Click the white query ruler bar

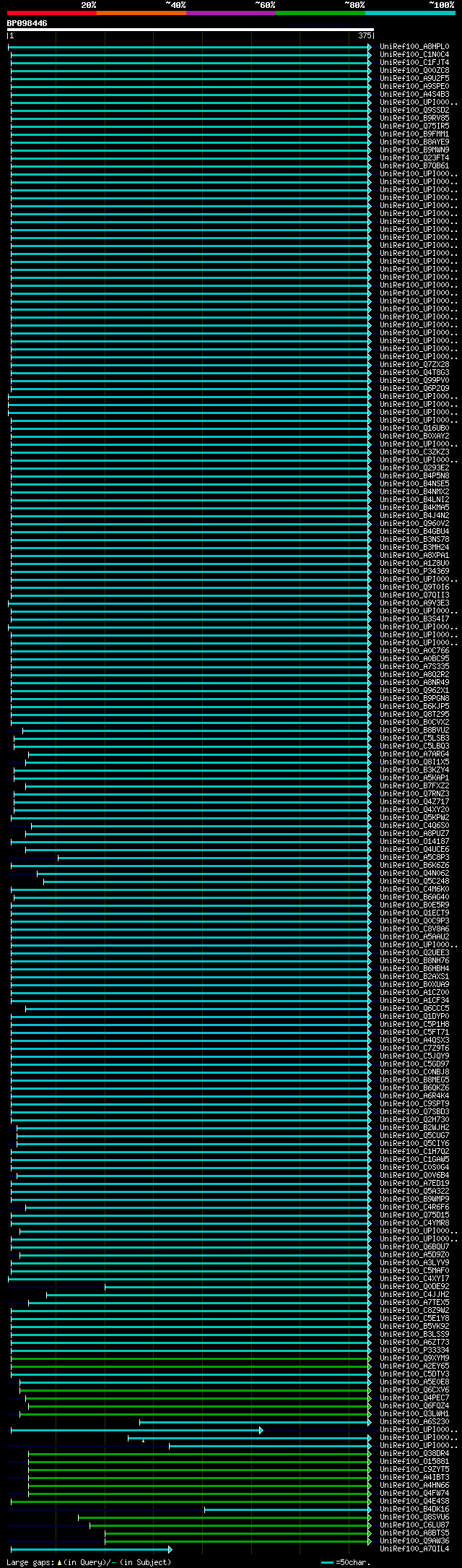tap(190, 30)
